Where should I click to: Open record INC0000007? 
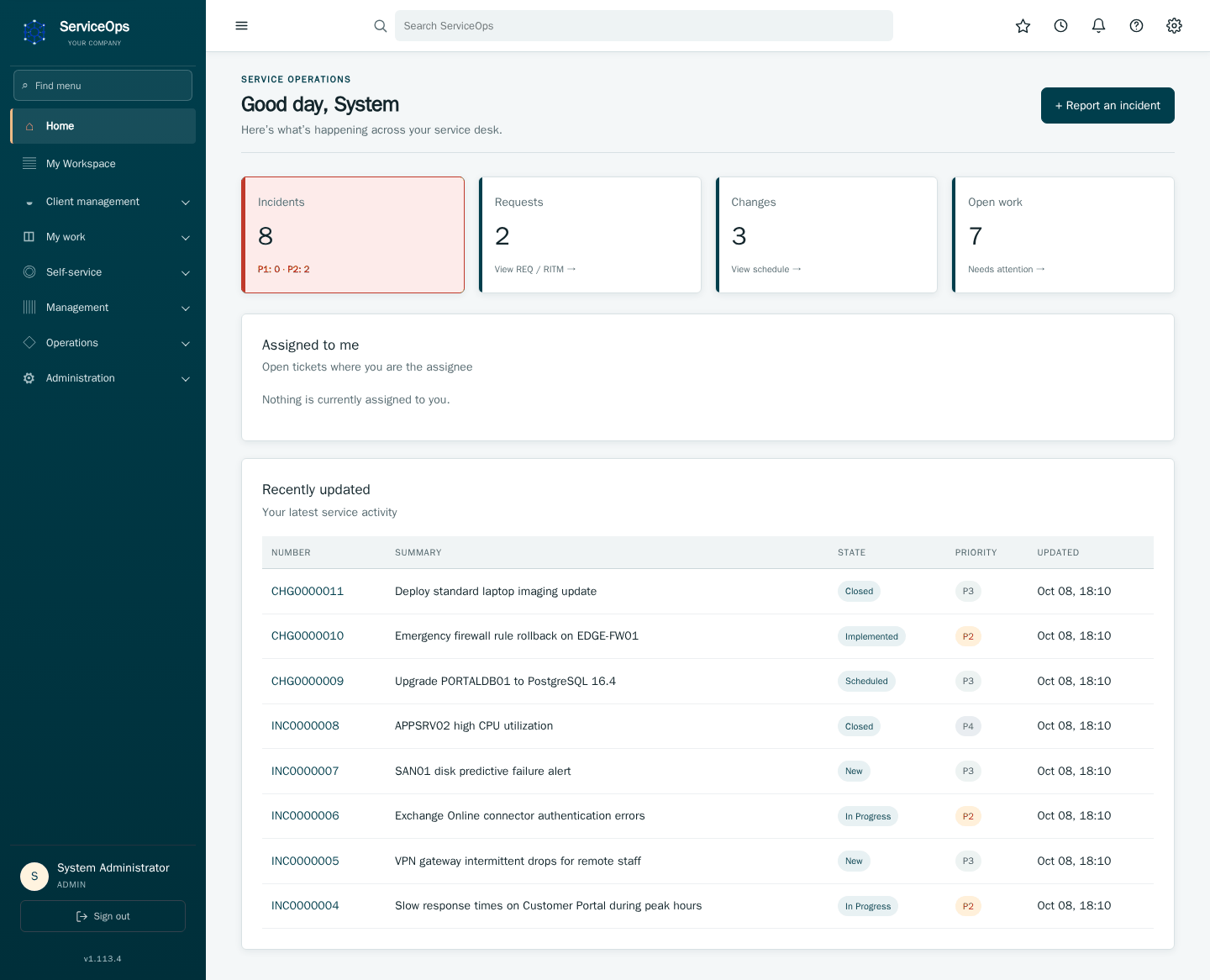click(x=305, y=772)
